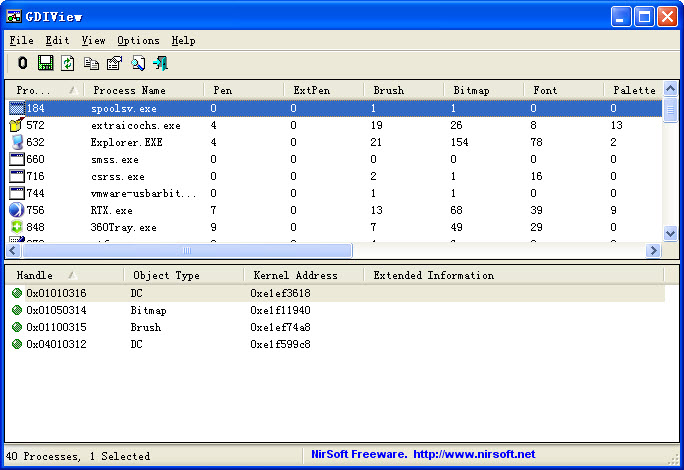Click the Copy selected items toolbar icon

pos(91,64)
